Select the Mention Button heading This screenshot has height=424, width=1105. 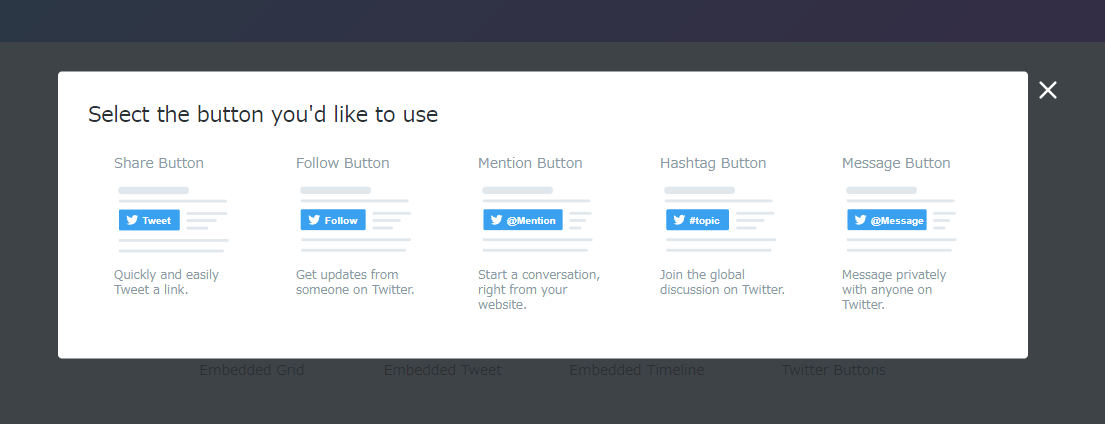tap(530, 163)
